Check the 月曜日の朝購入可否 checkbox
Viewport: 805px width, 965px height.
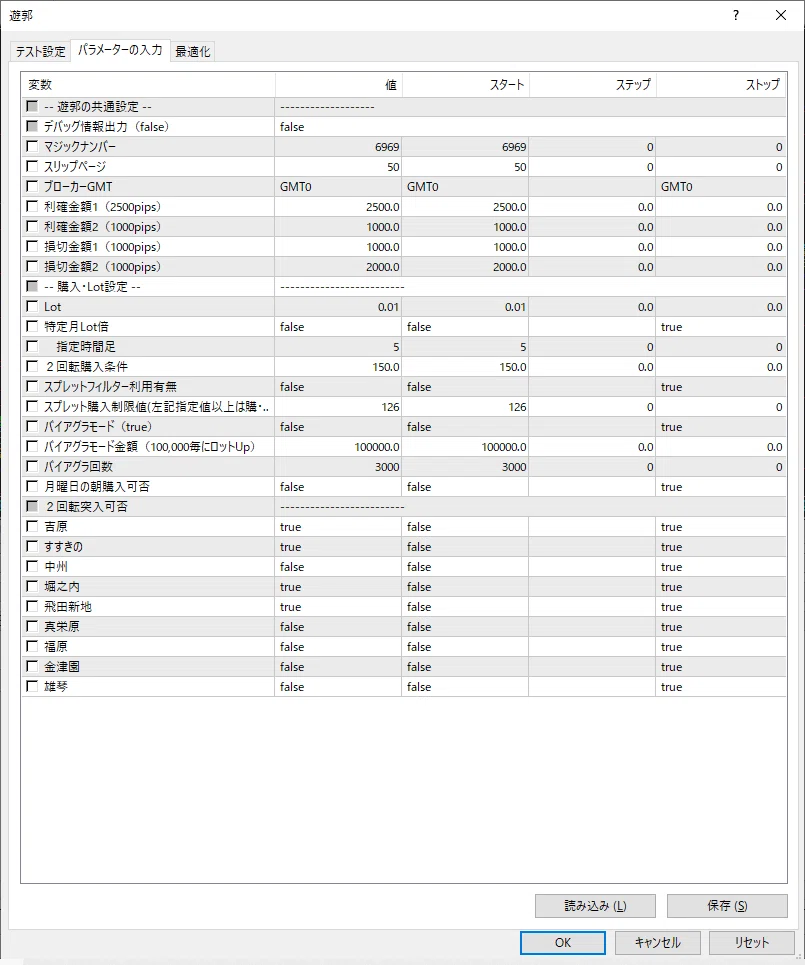33,486
